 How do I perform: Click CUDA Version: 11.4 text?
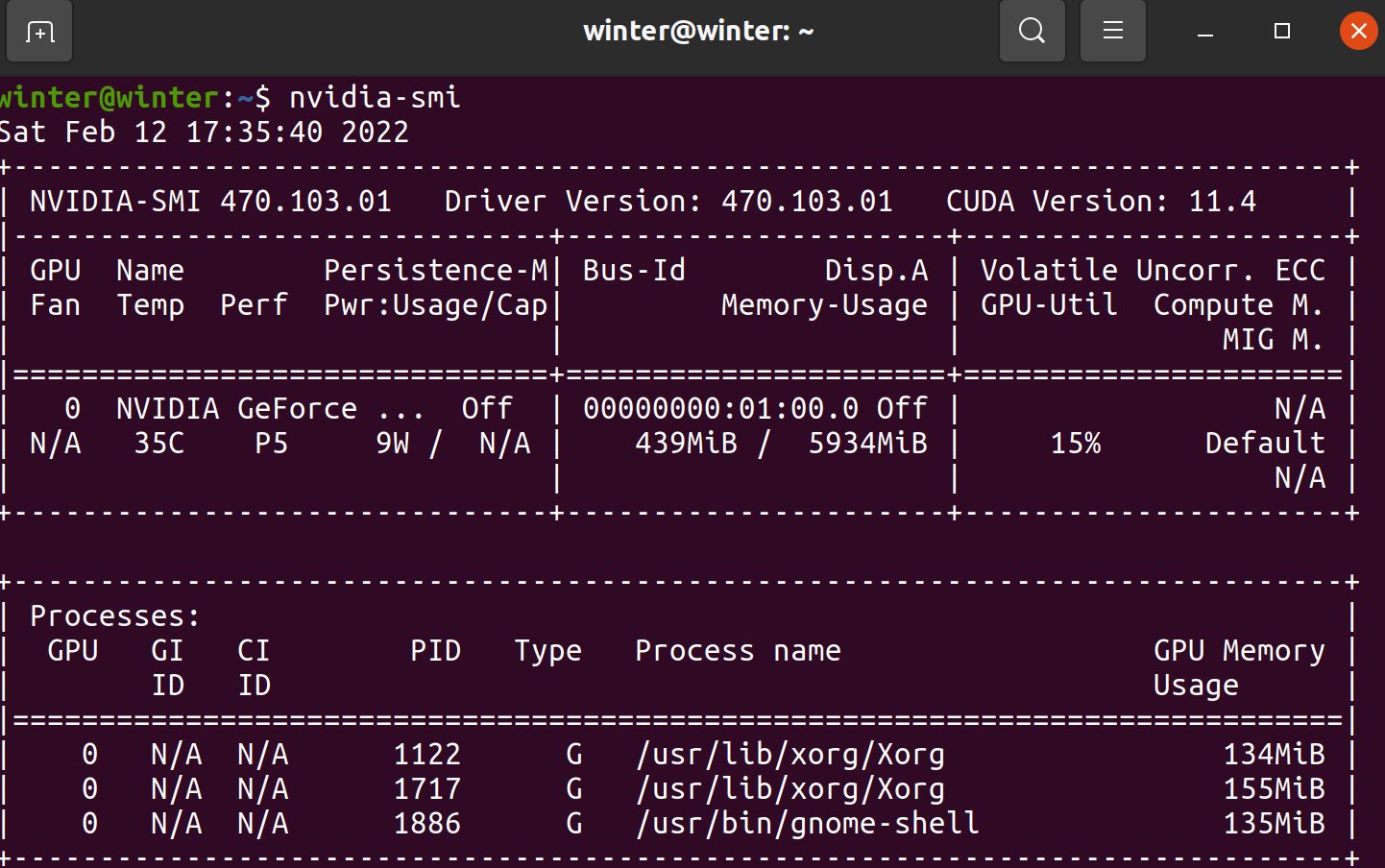(x=1101, y=201)
